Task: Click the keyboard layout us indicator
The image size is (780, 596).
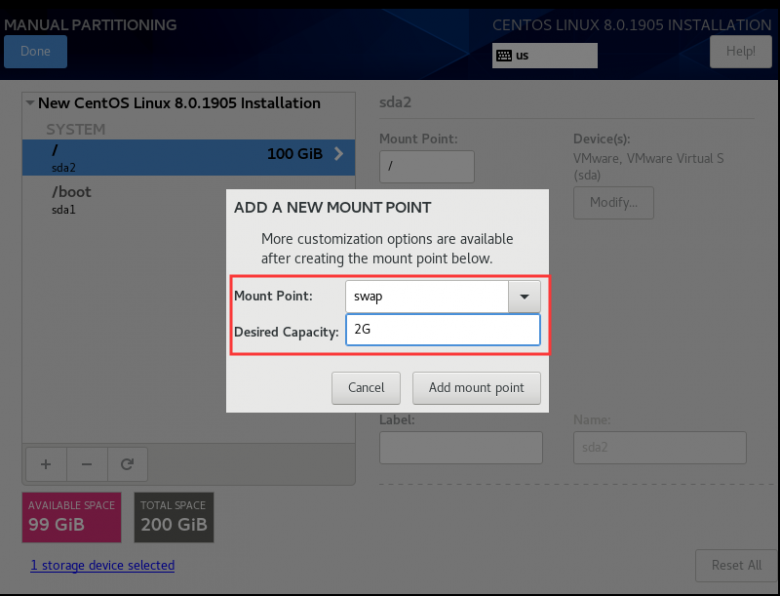Action: click(544, 56)
